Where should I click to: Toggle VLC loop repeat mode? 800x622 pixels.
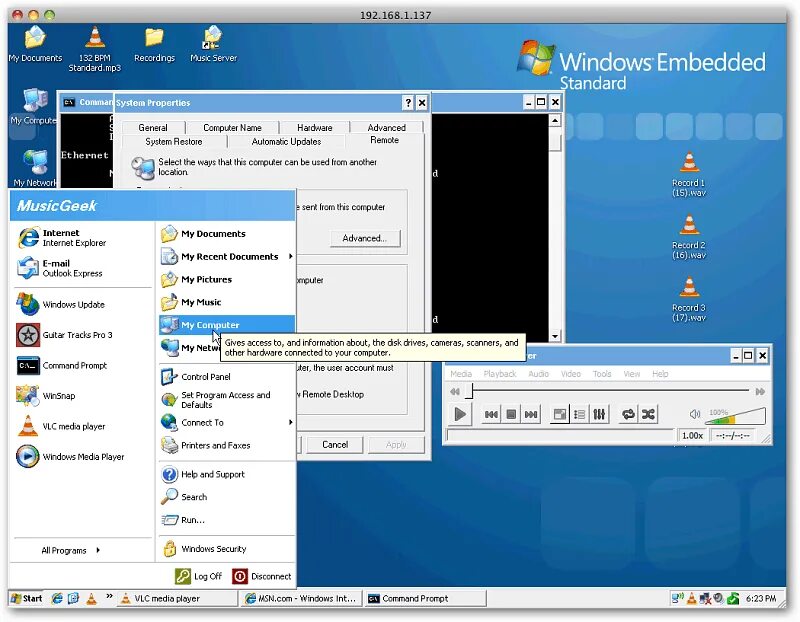[x=628, y=414]
